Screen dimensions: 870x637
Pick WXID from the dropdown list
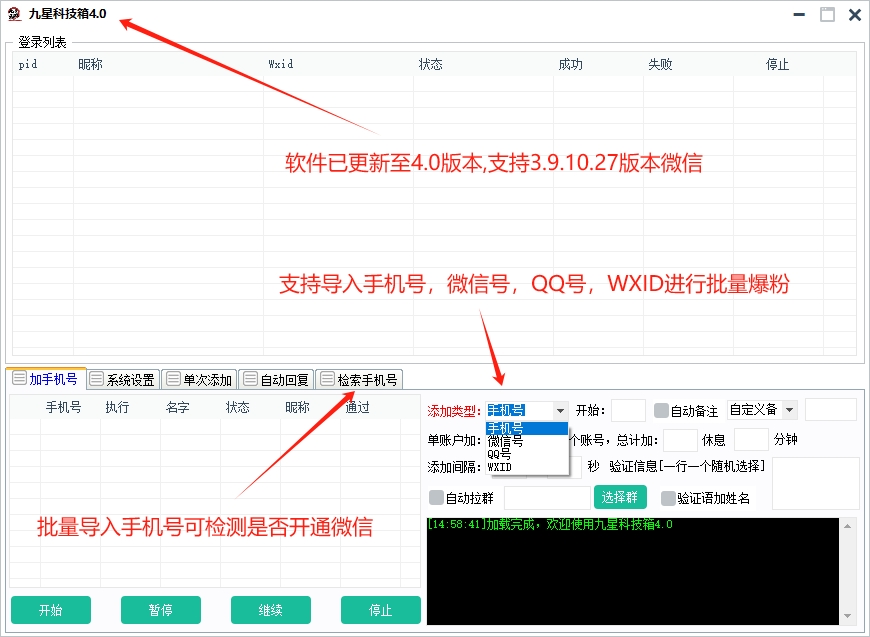point(527,467)
